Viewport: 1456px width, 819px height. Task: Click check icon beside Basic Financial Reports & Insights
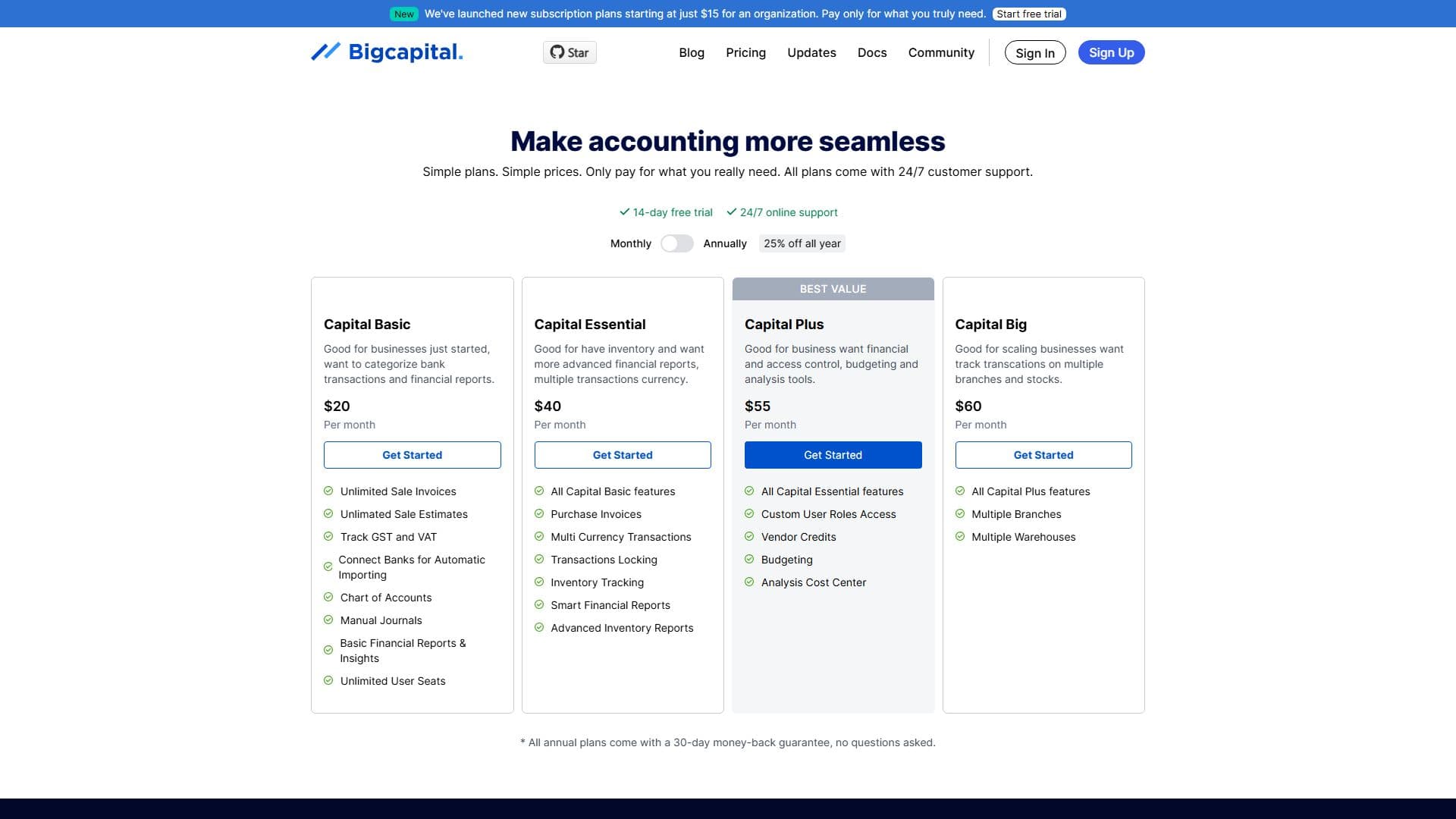tap(328, 650)
